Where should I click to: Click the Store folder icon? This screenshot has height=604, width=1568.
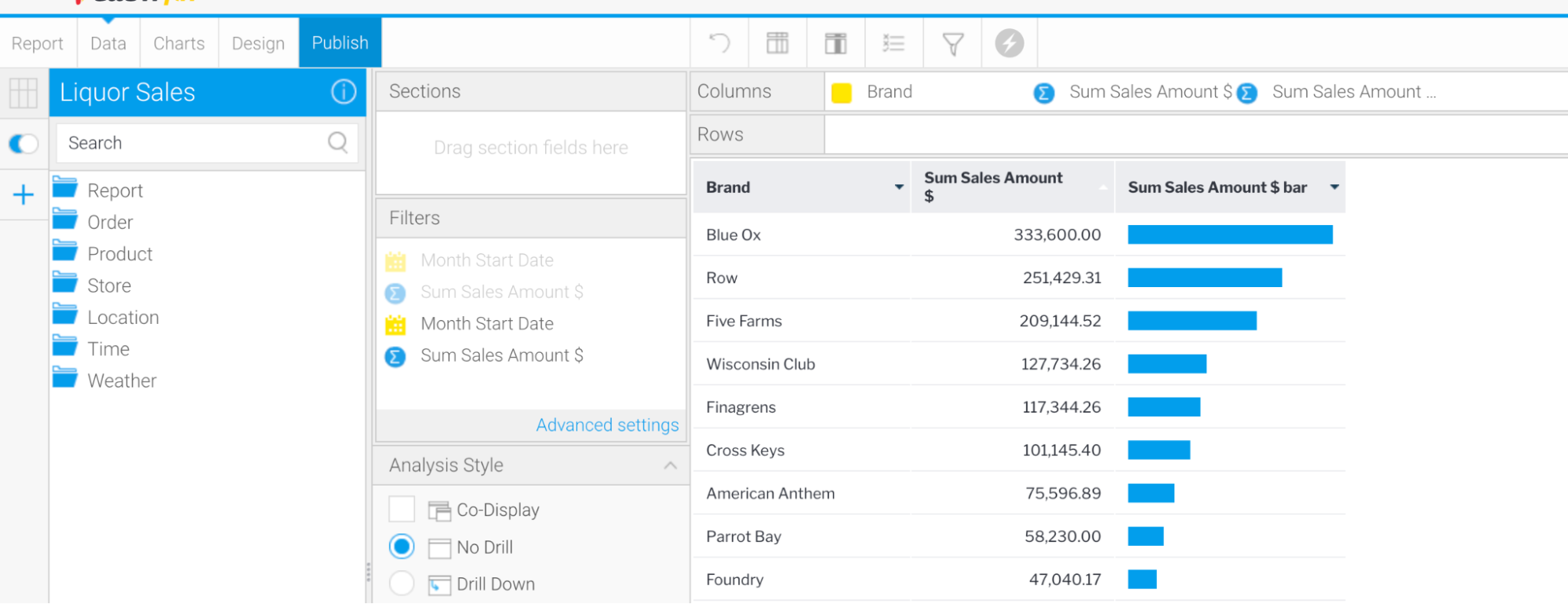tap(65, 282)
